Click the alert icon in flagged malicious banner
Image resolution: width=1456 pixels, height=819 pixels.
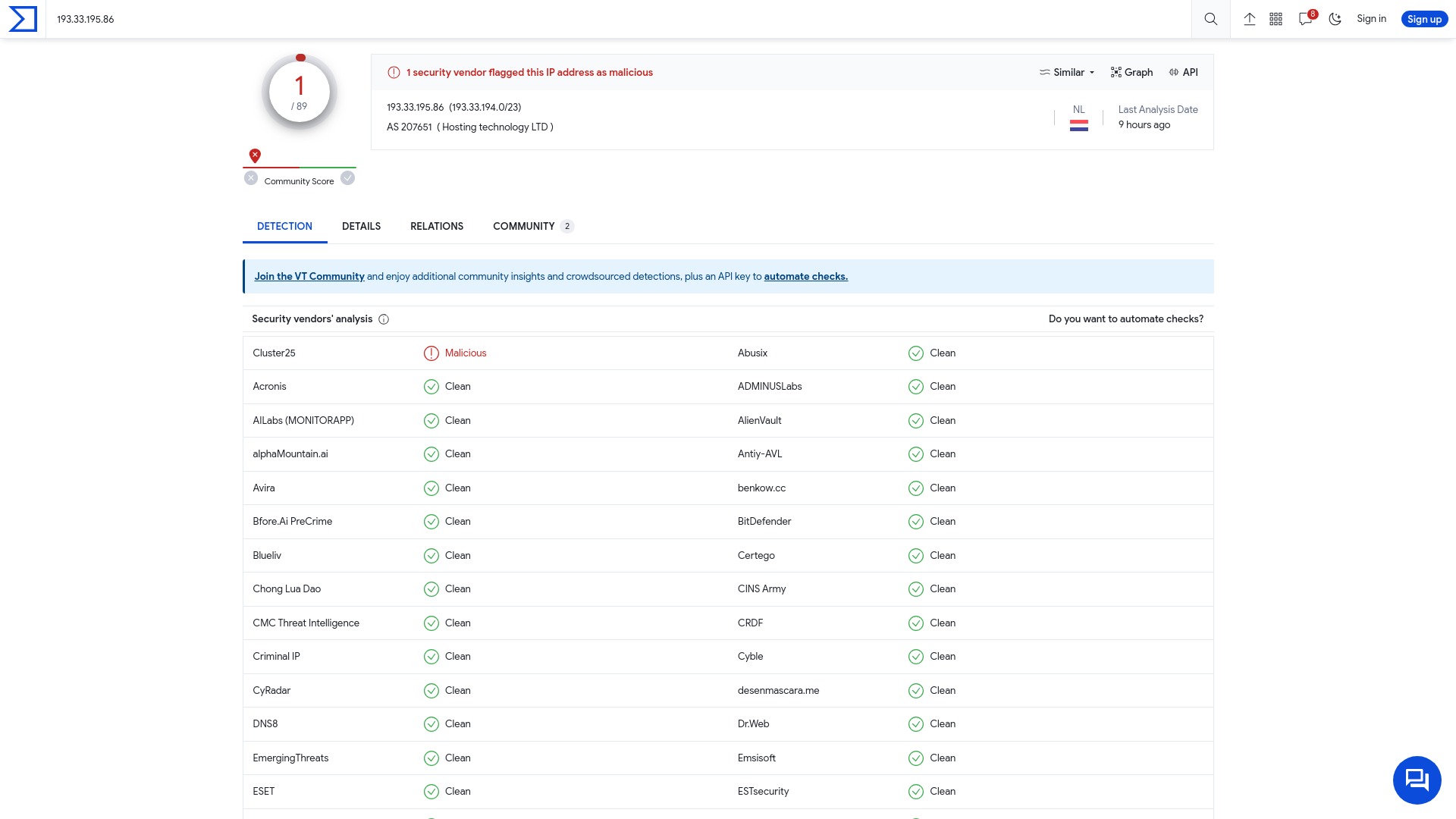tap(394, 73)
